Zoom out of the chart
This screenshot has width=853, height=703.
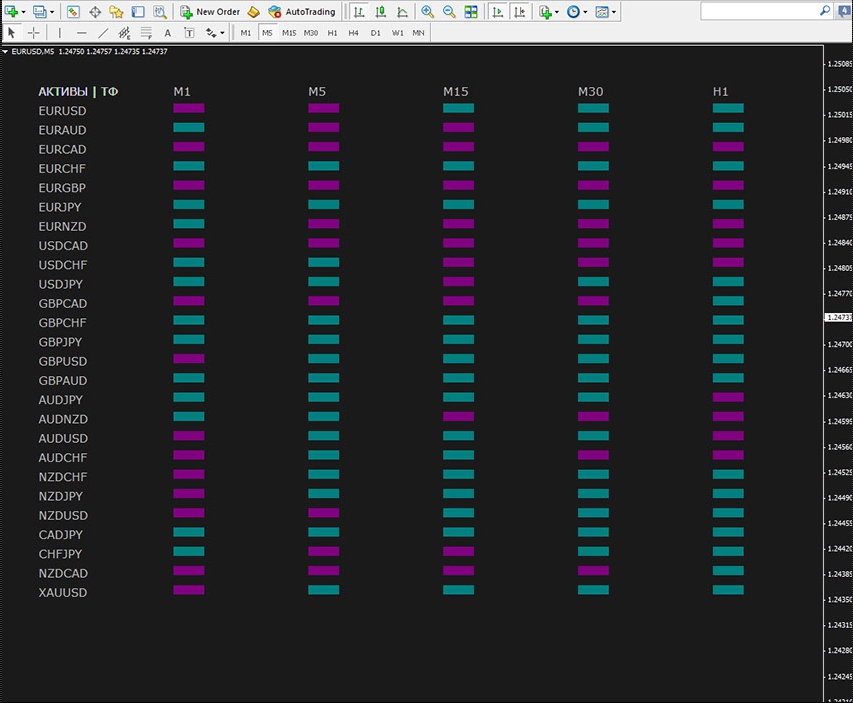pyautogui.click(x=449, y=12)
